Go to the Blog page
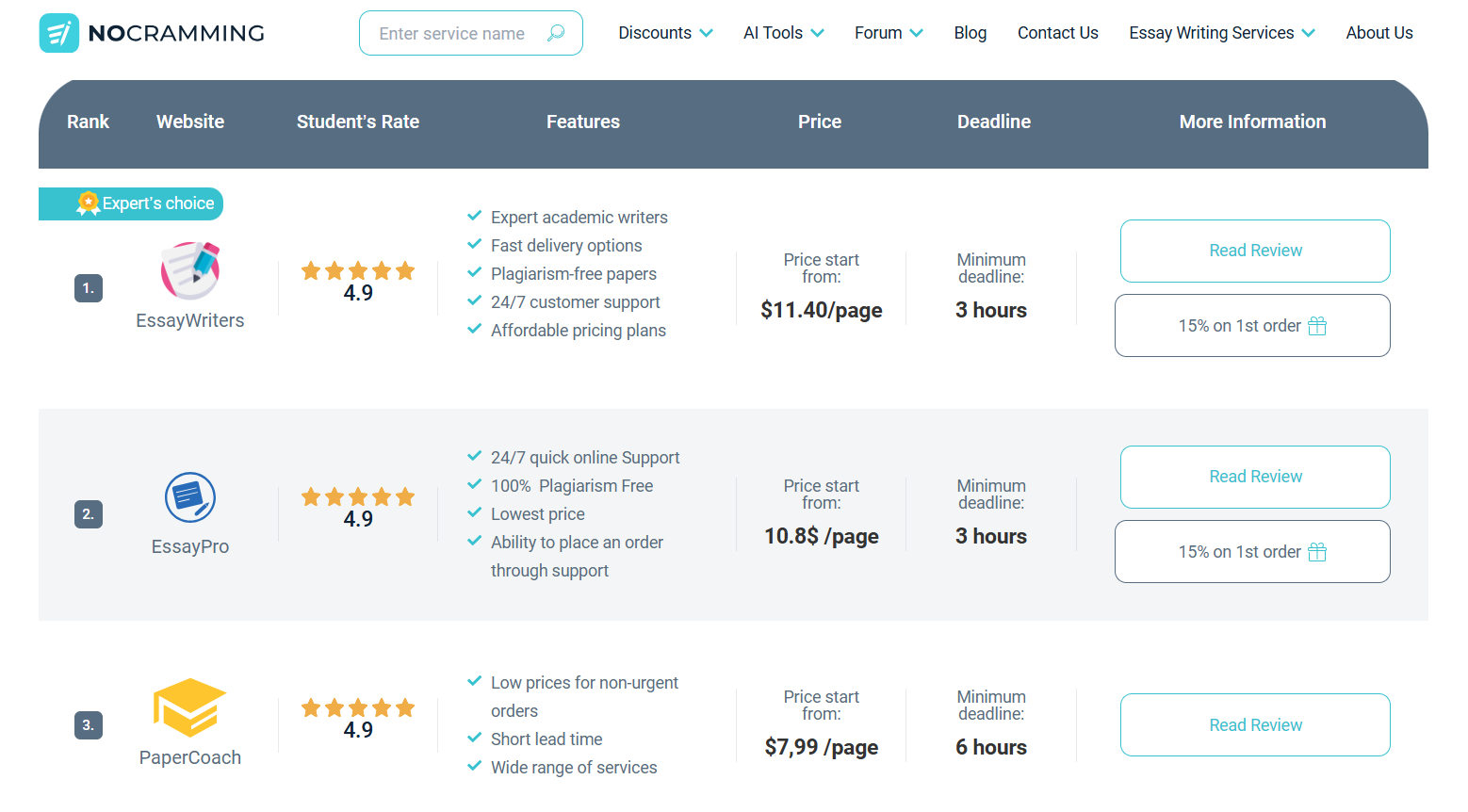The height and width of the screenshot is (812, 1468). [970, 33]
